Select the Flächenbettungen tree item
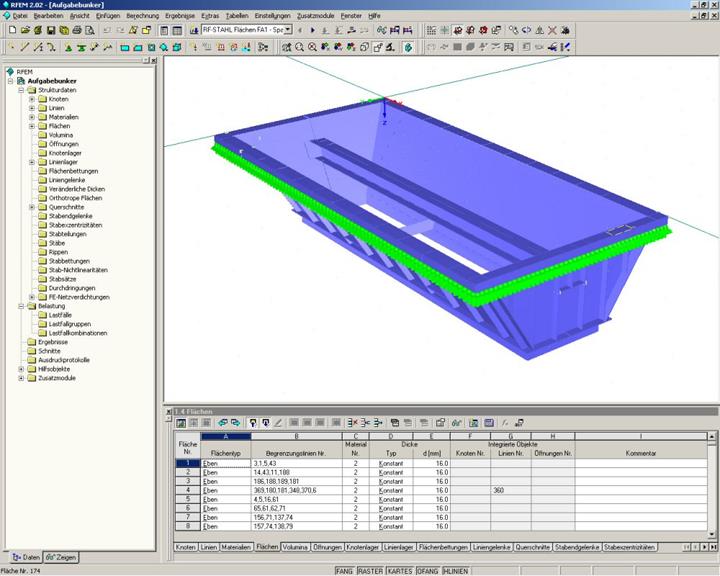 point(73,171)
